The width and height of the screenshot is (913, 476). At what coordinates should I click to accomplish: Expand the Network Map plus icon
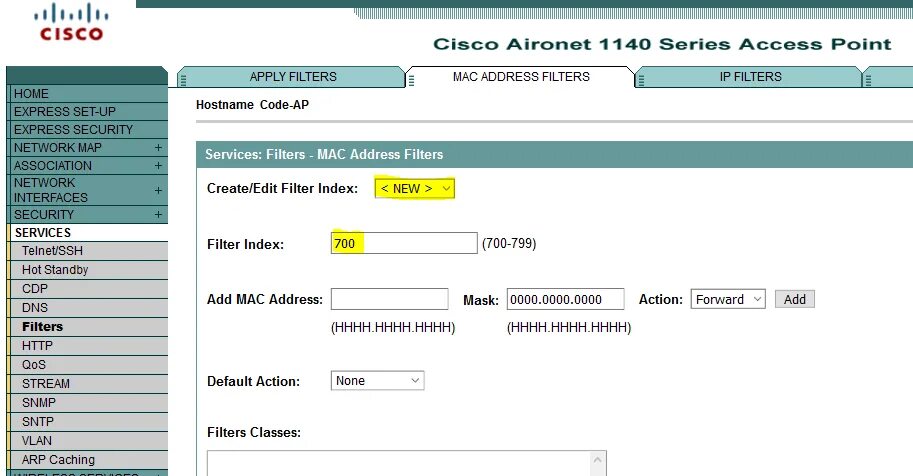pos(158,148)
